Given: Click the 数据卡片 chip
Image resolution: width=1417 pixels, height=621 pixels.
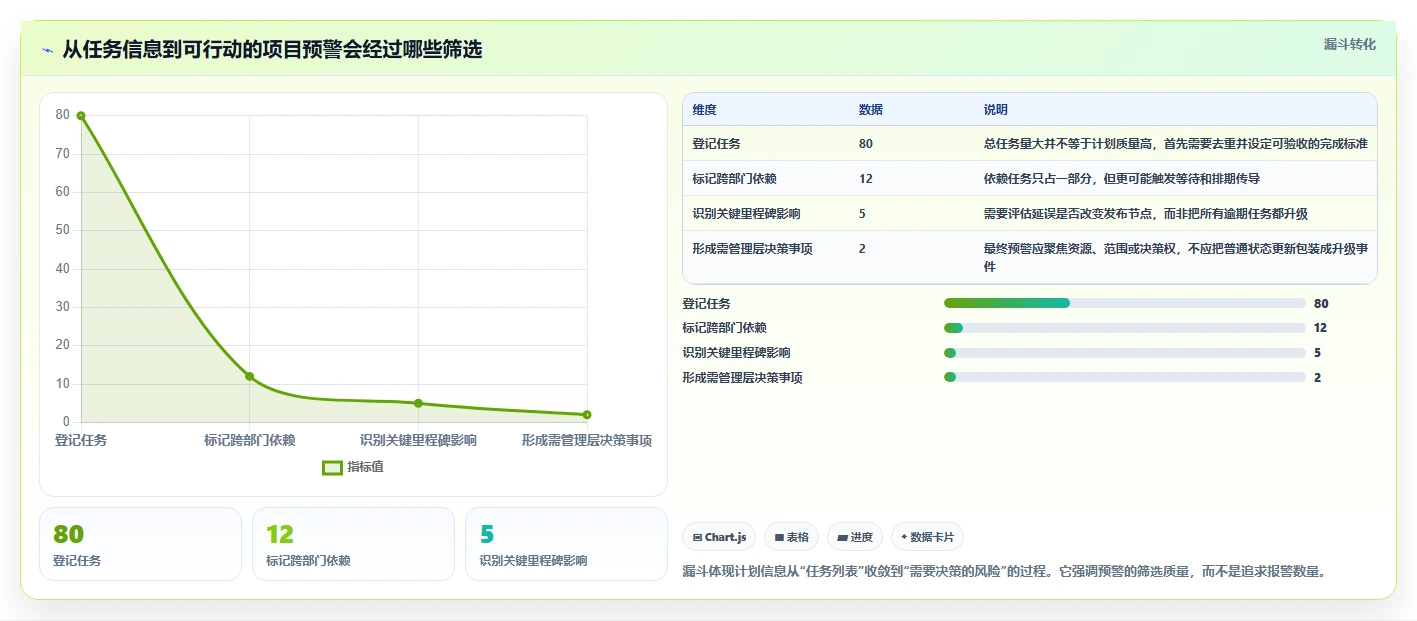Looking at the screenshot, I should pos(927,537).
